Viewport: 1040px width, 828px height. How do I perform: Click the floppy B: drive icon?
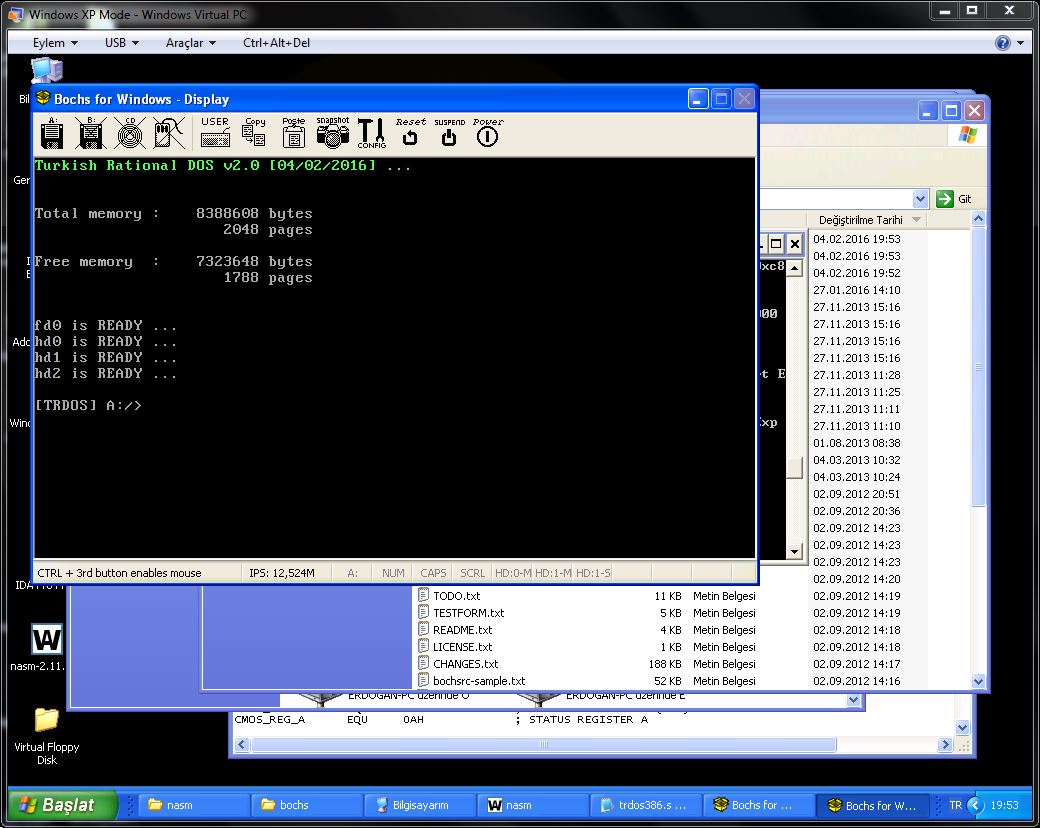pos(91,133)
